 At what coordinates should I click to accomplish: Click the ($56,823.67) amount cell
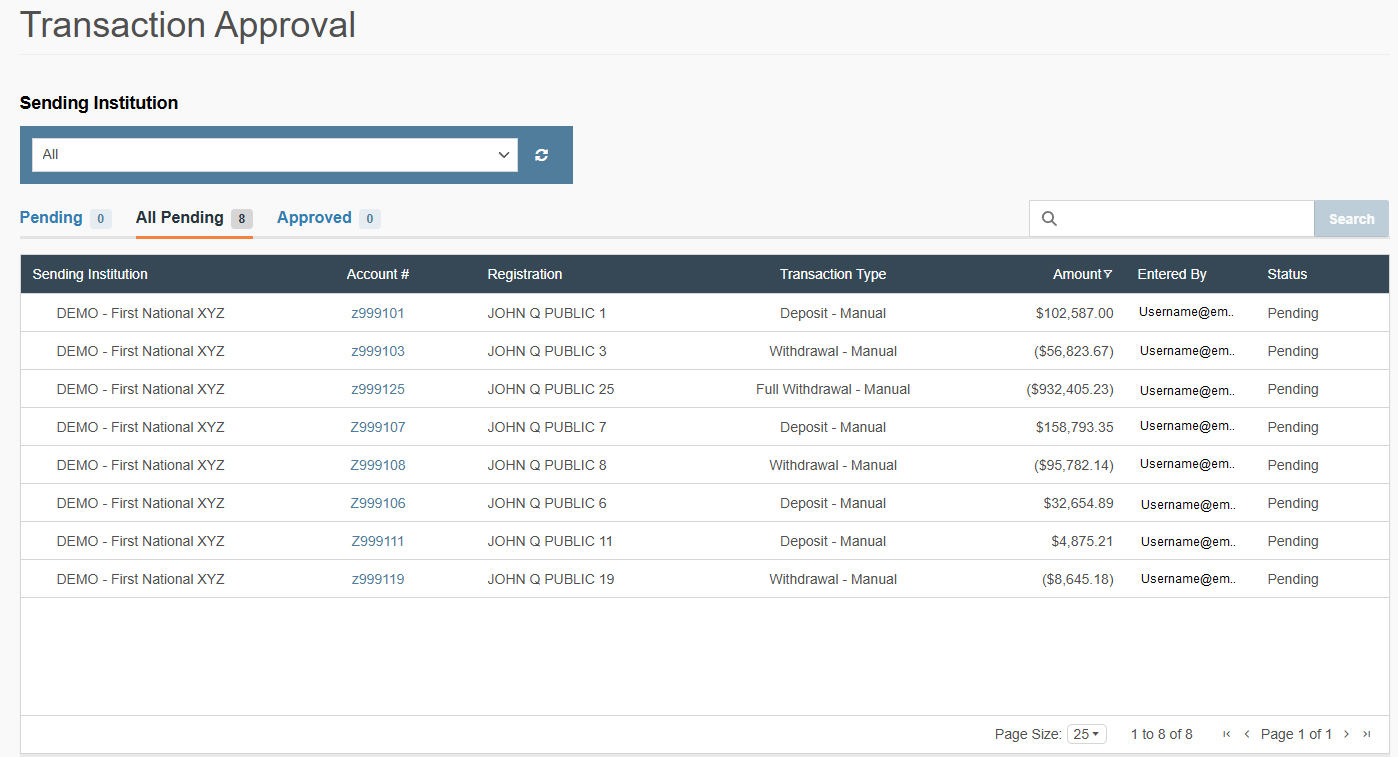pyautogui.click(x=1074, y=351)
